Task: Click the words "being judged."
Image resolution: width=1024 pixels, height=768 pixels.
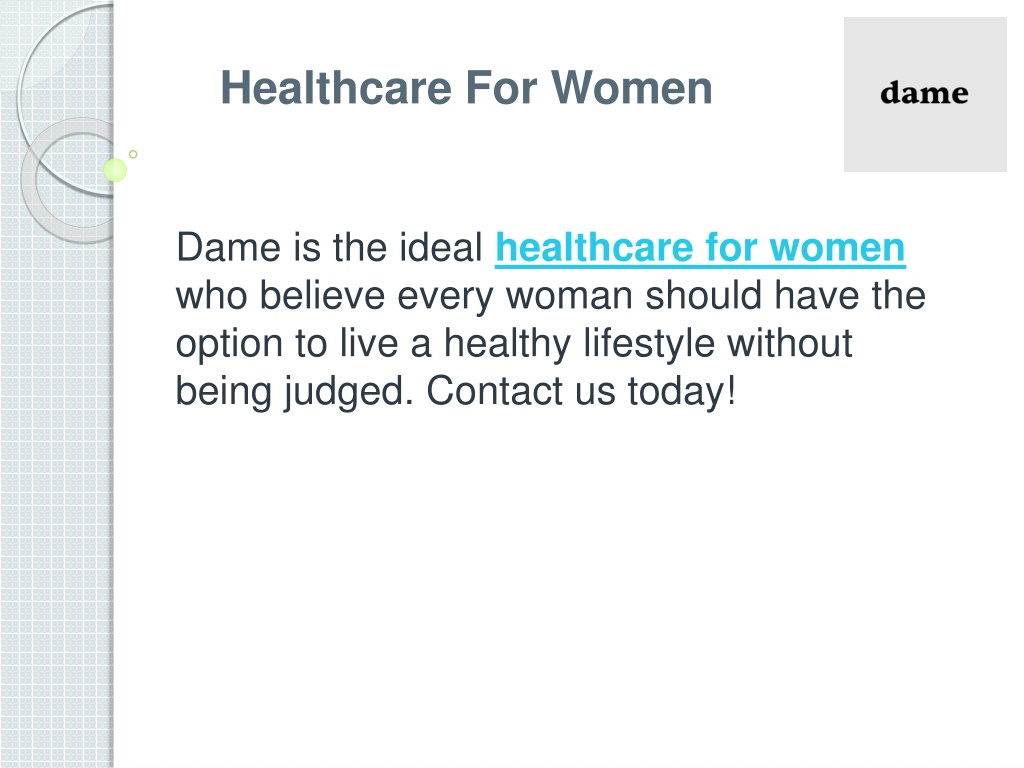Action: coord(295,392)
